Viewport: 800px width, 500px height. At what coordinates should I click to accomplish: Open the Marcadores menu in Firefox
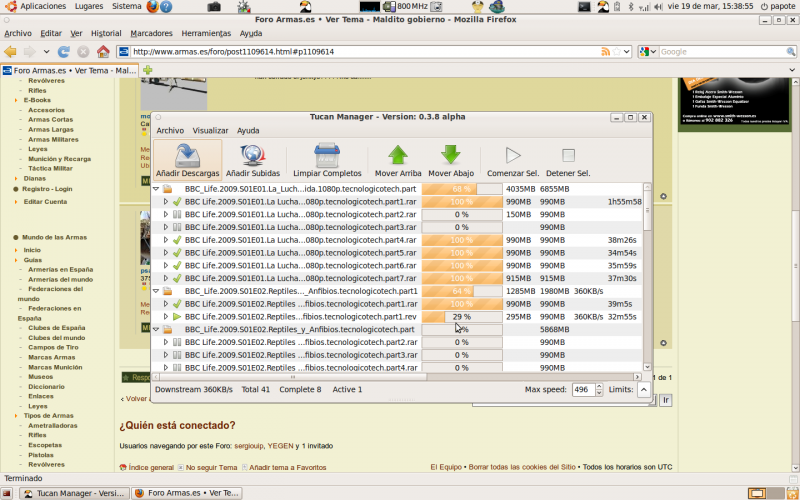point(151,33)
